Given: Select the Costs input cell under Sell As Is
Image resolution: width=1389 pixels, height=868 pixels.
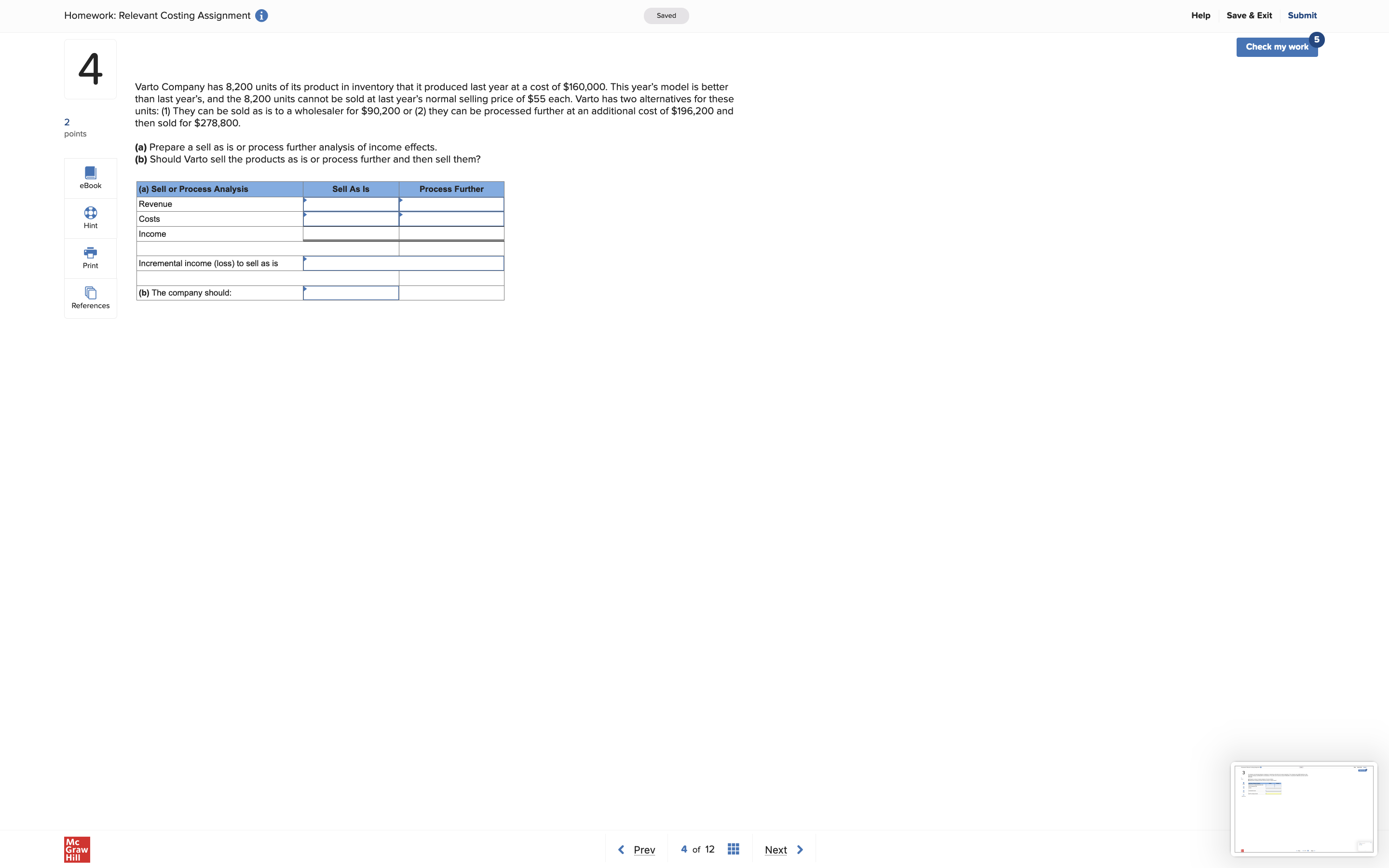Looking at the screenshot, I should click(351, 219).
